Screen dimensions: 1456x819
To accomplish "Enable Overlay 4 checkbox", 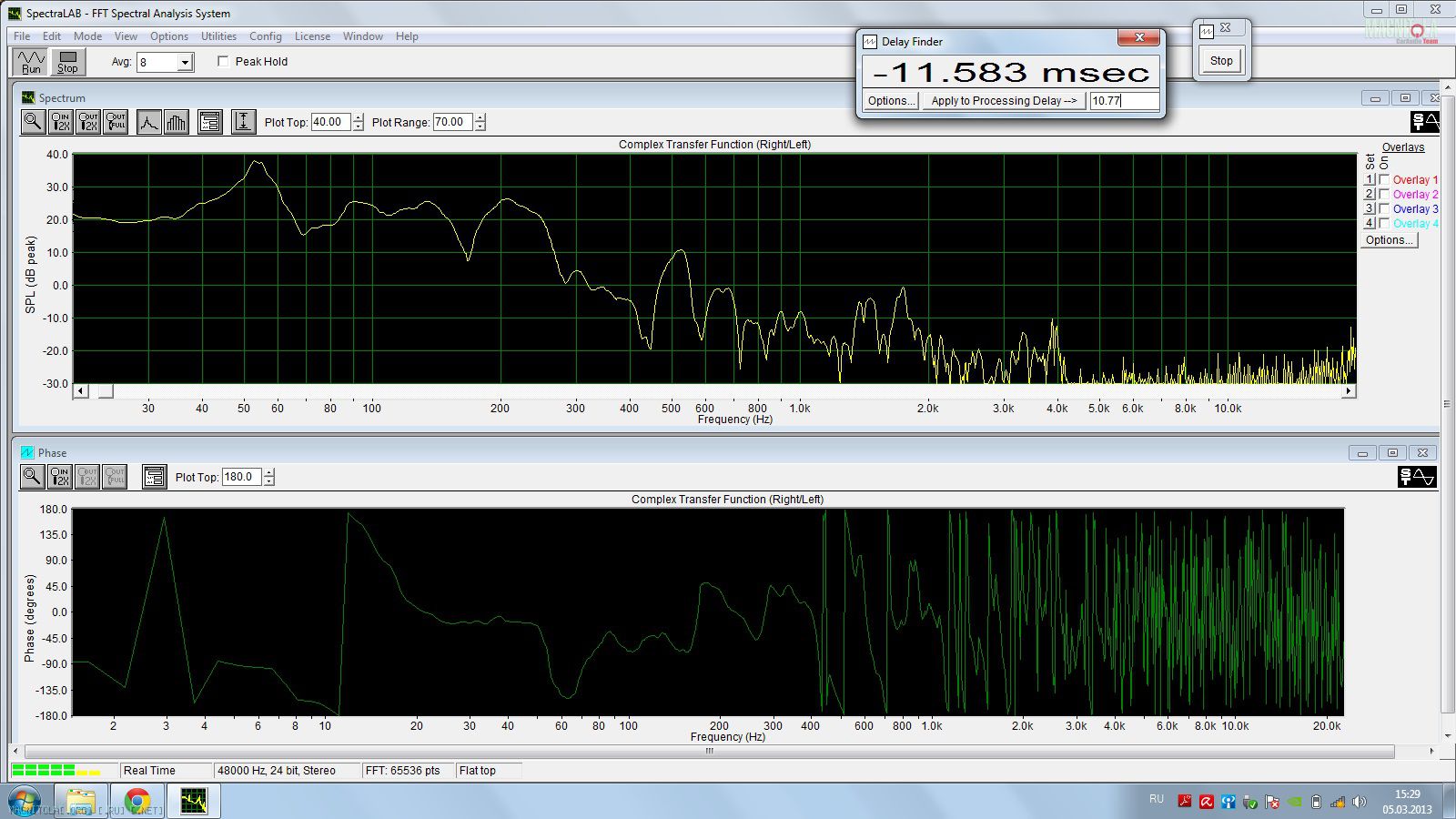I will coord(1384,224).
